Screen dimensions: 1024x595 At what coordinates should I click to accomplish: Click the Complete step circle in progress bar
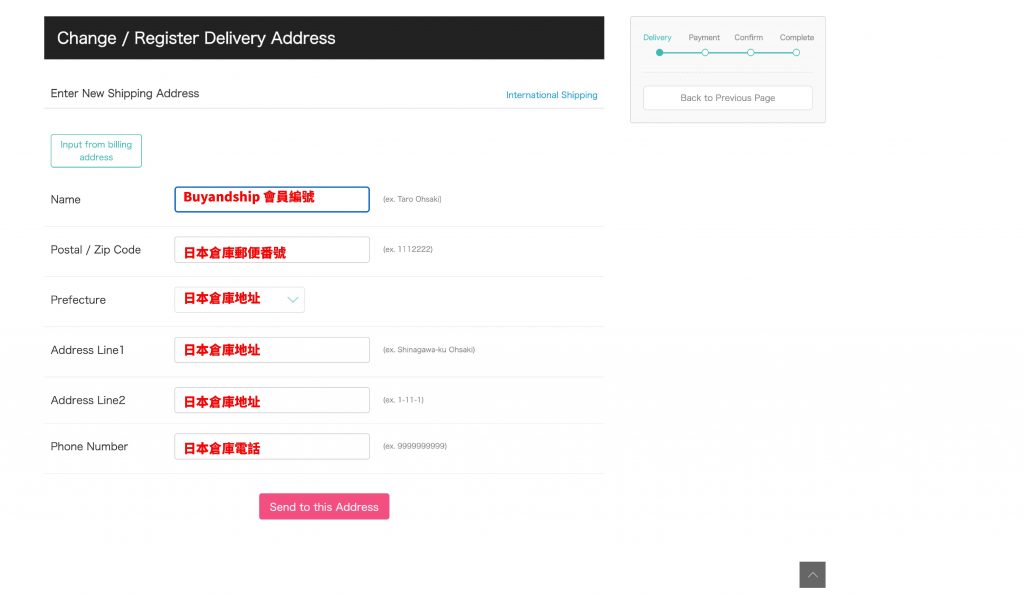point(796,52)
